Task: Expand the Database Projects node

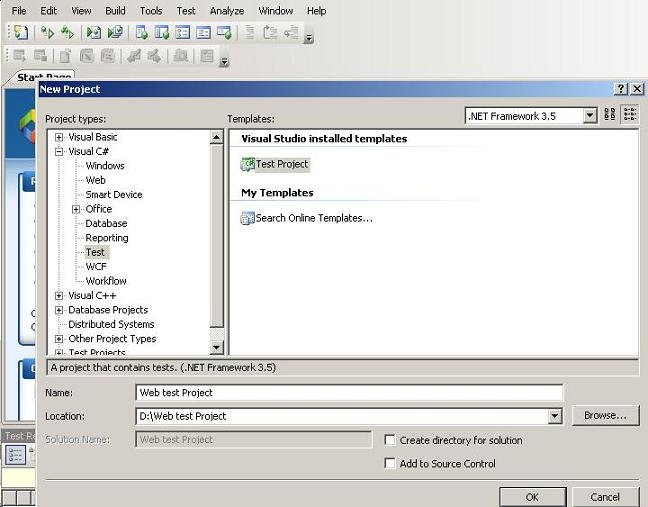Action: [x=59, y=310]
